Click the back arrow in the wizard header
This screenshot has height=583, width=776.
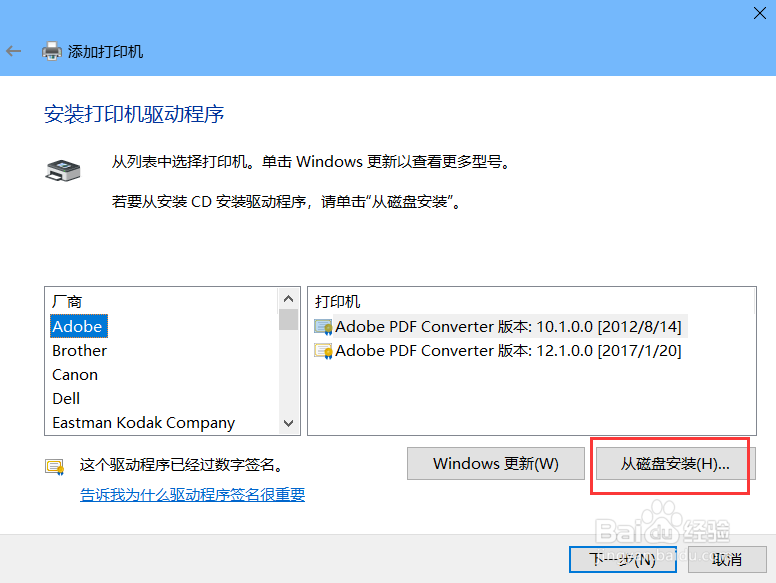[14, 50]
